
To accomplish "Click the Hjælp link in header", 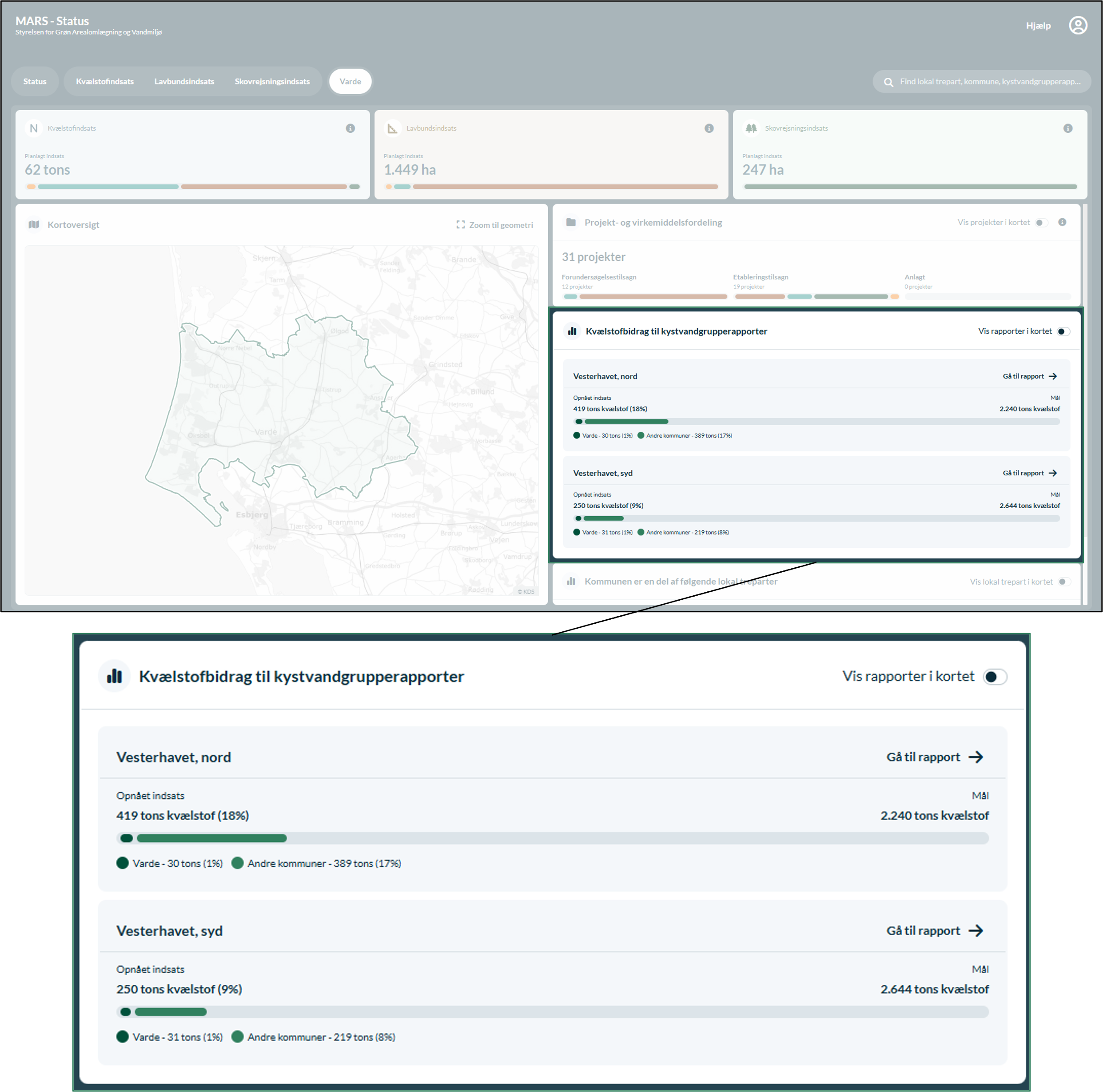I will pyautogui.click(x=1037, y=26).
